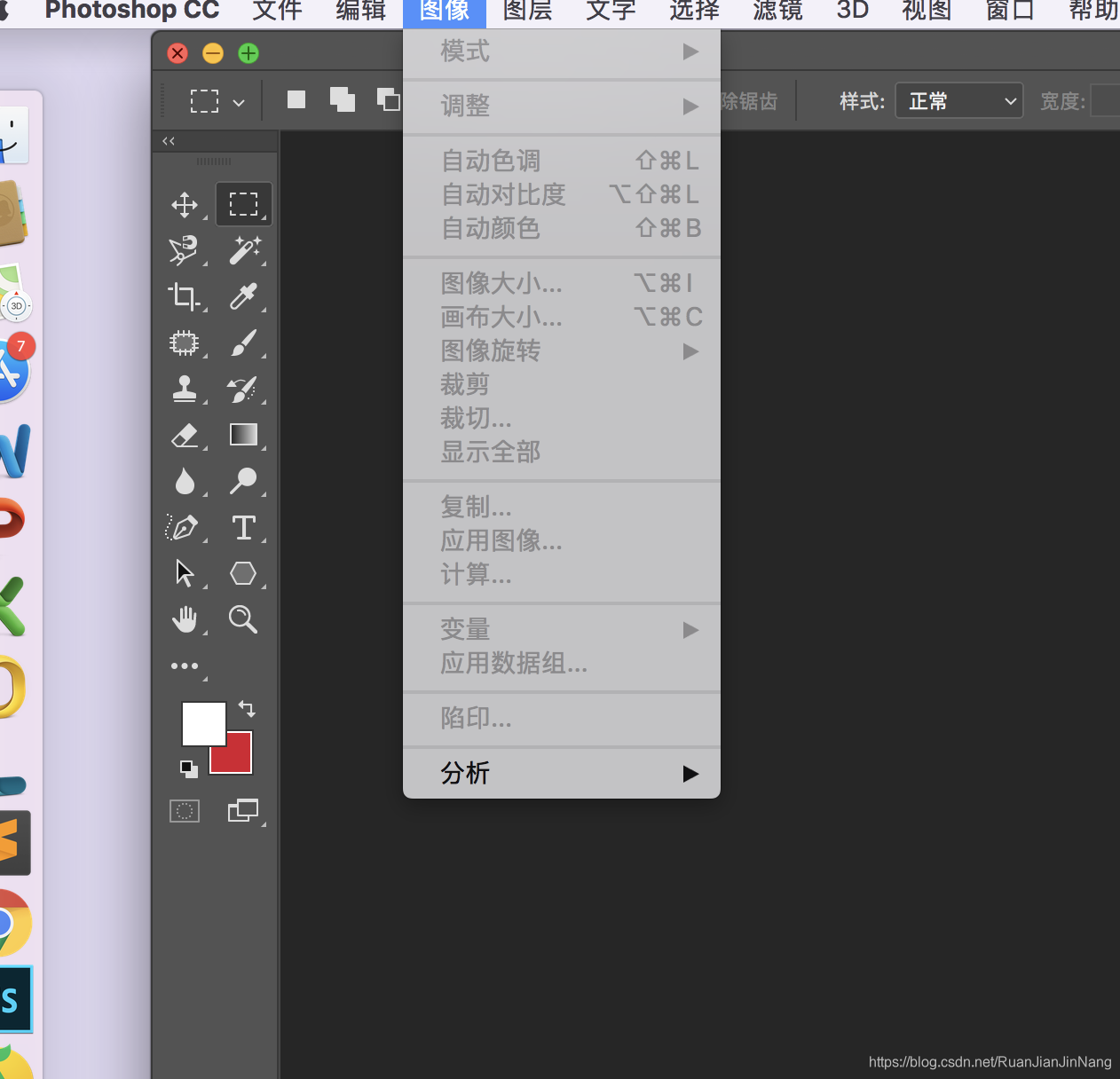Image resolution: width=1120 pixels, height=1079 pixels.
Task: Collapse the toolbox double-arrow
Action: tap(169, 141)
